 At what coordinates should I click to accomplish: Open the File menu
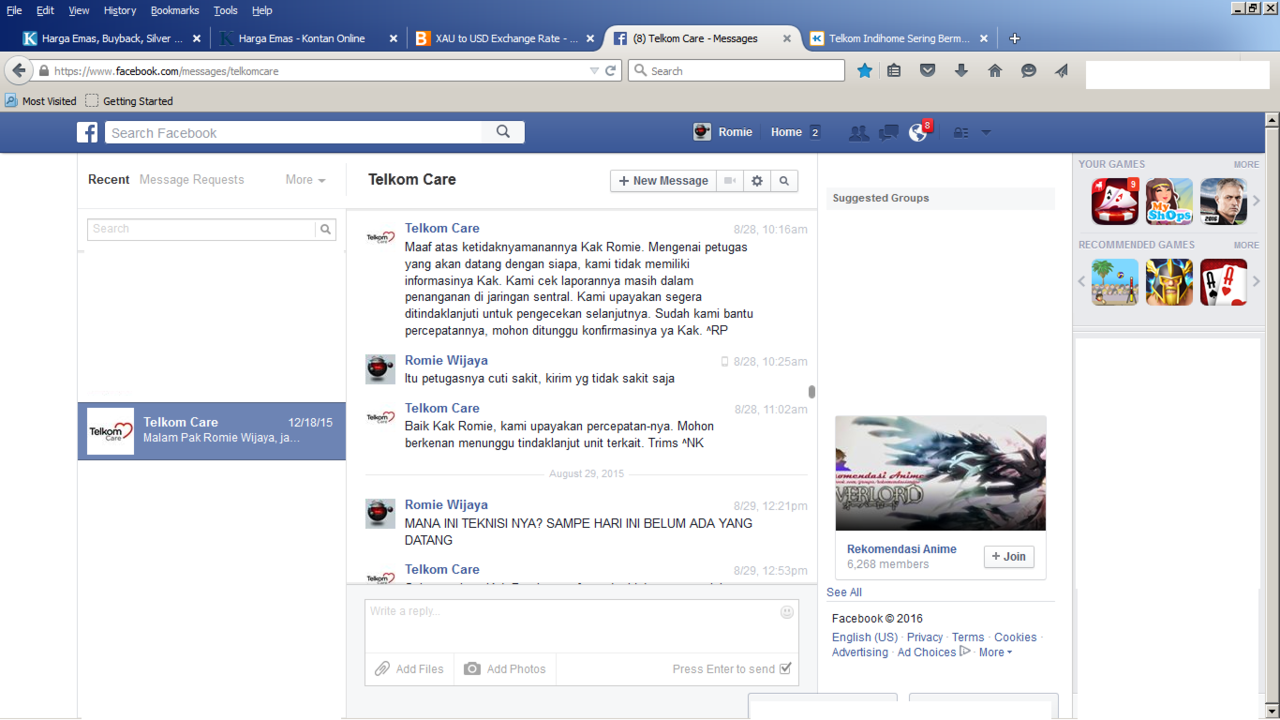(x=14, y=10)
